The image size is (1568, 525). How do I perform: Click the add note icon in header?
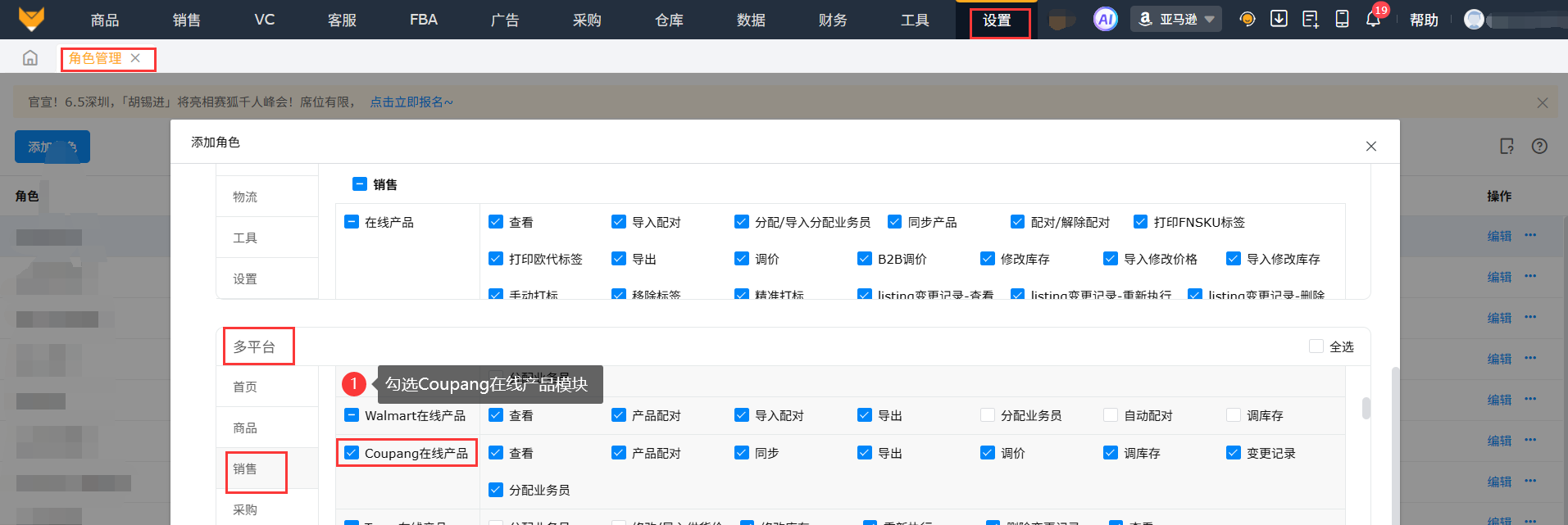[x=1310, y=19]
